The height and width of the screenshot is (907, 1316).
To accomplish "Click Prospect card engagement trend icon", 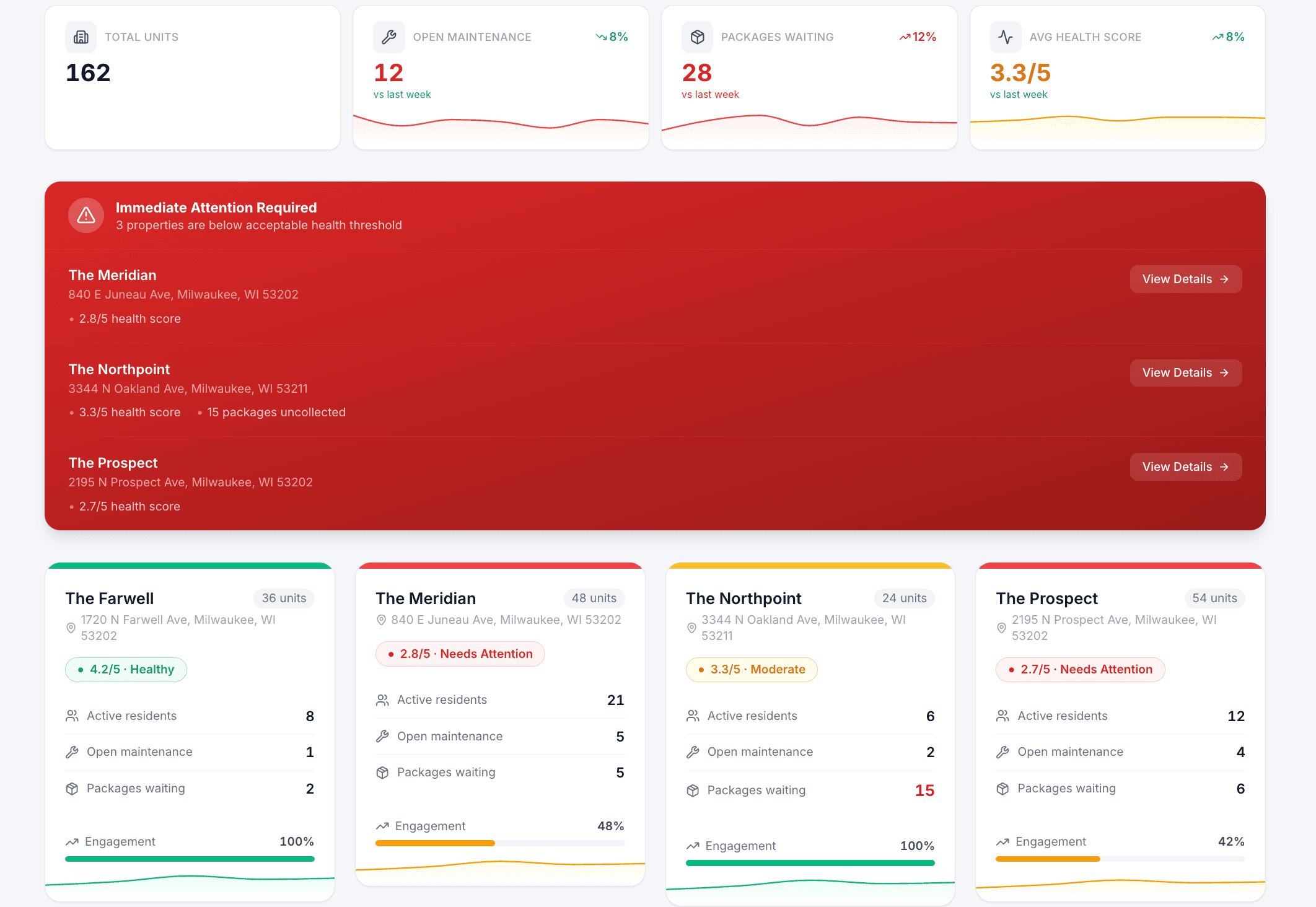I will pos(1003,842).
